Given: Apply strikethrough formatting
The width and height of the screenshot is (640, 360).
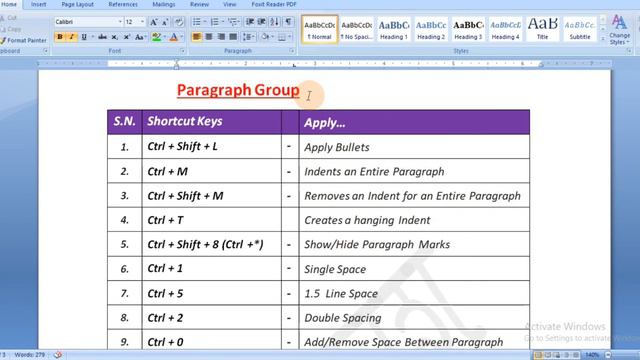Looking at the screenshot, I should pos(102,37).
